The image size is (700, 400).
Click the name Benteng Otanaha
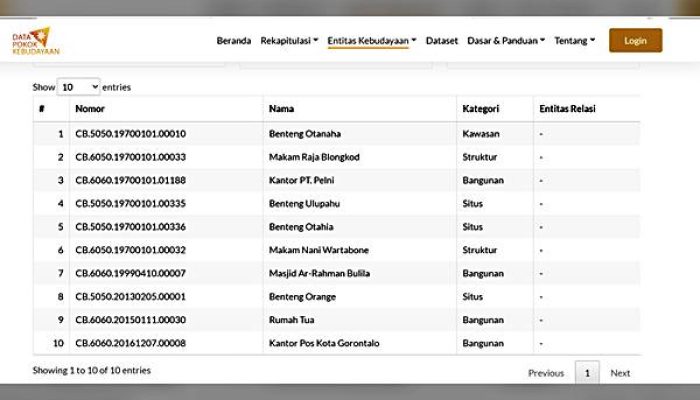[304, 133]
